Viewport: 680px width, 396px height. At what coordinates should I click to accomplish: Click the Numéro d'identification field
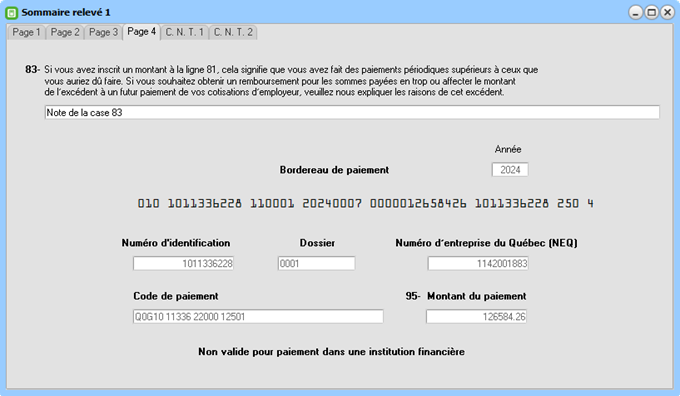(x=183, y=263)
